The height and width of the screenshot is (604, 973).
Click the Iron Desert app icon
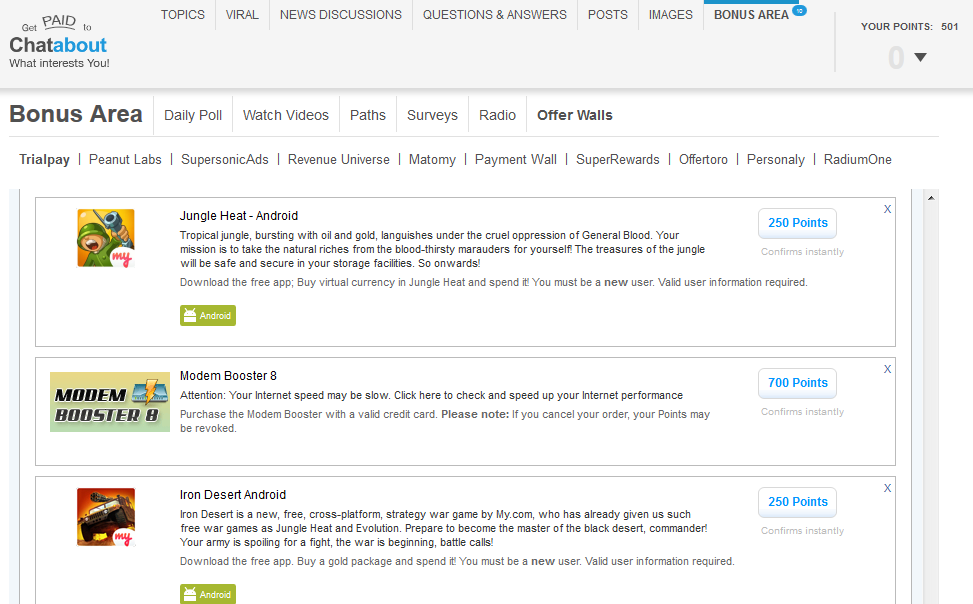point(105,516)
